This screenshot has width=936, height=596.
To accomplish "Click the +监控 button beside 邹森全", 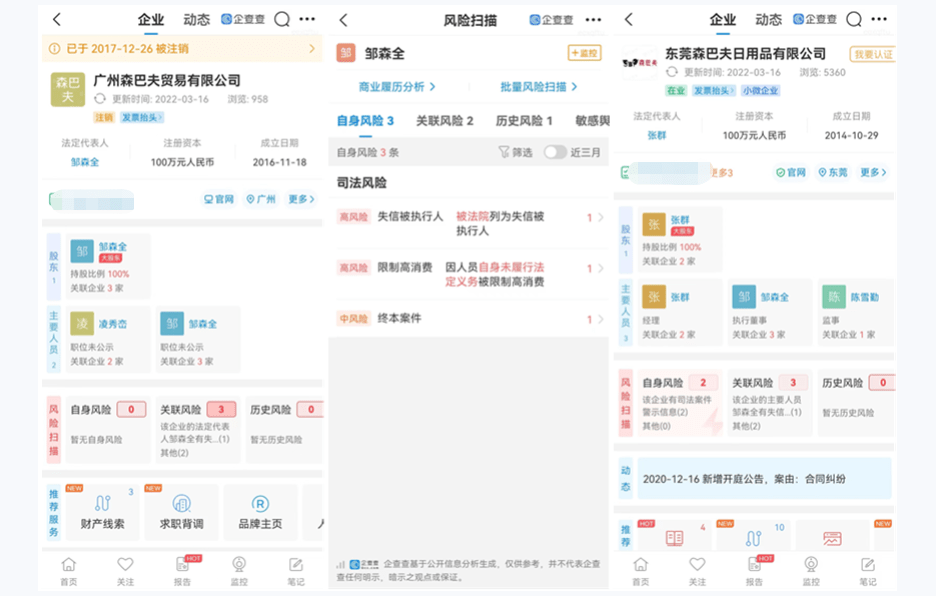I will [x=583, y=53].
